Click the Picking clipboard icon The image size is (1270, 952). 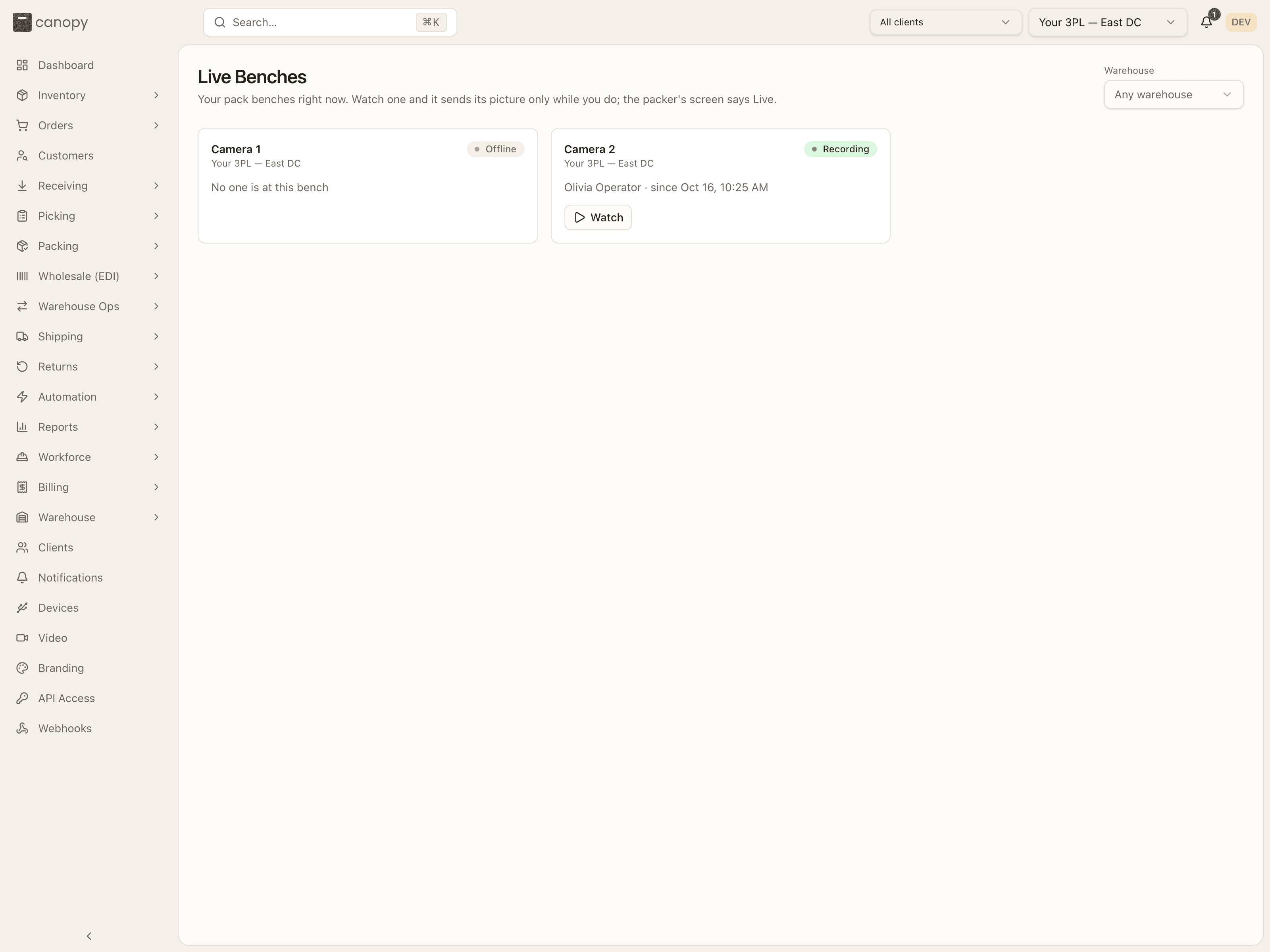point(22,216)
